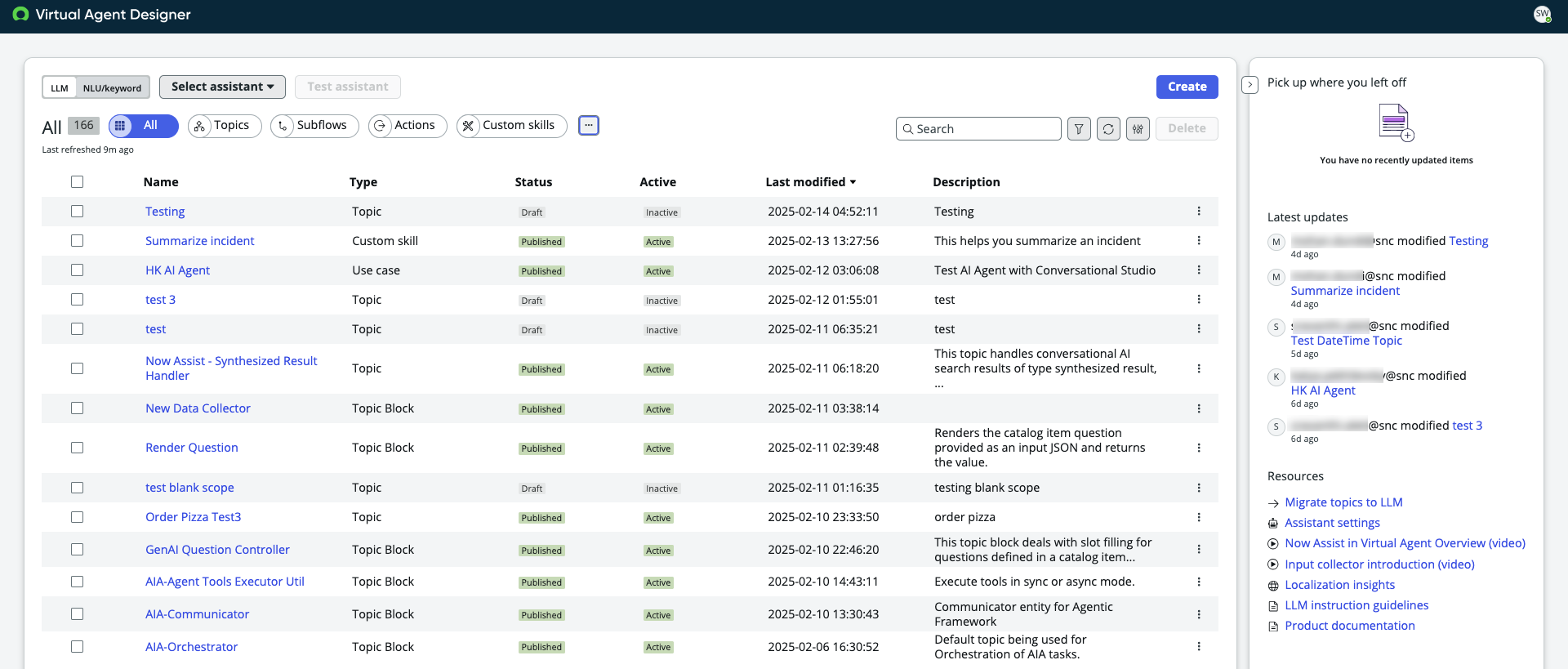Switch to Custom skills filter
Viewport: 1568px width, 669px height.
512,126
